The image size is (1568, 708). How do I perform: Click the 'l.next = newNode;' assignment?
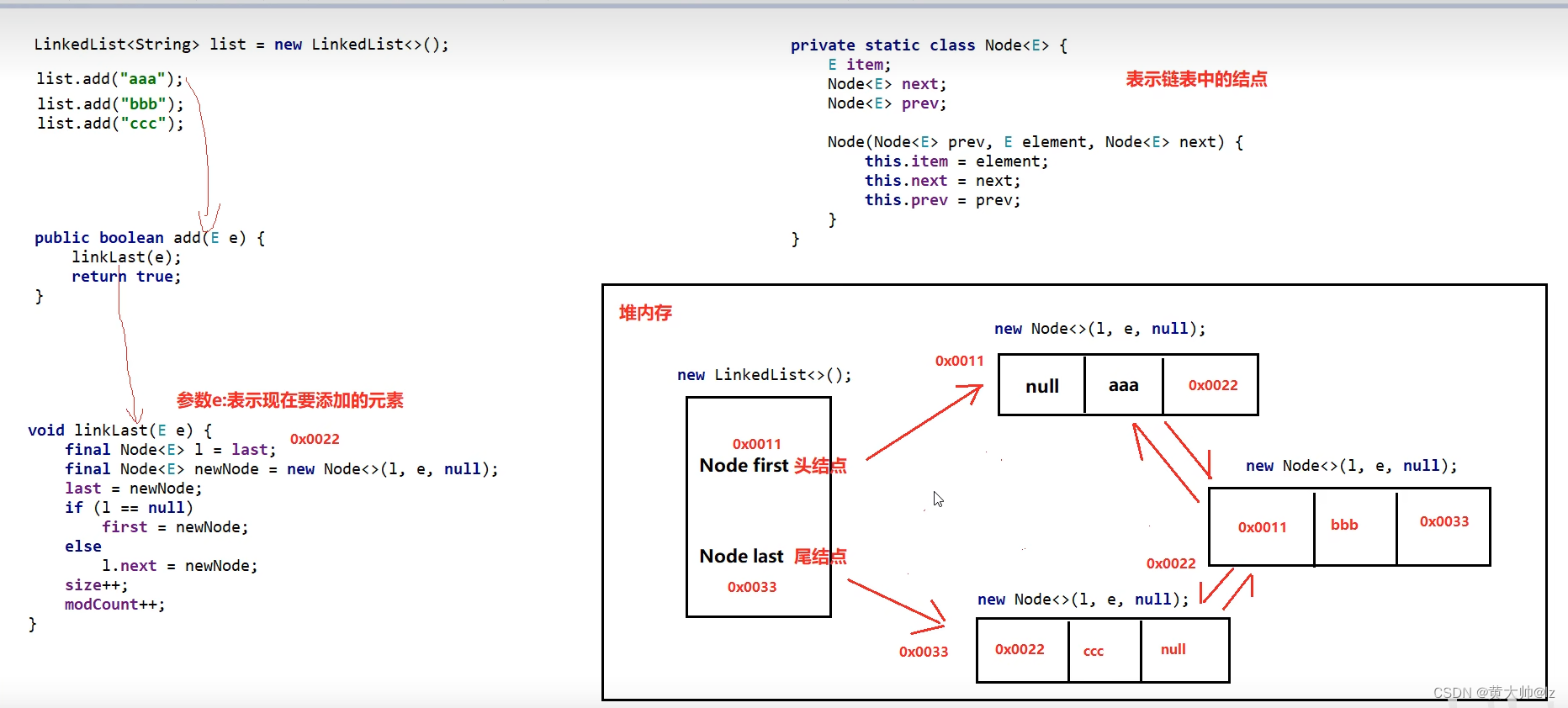coord(180,566)
